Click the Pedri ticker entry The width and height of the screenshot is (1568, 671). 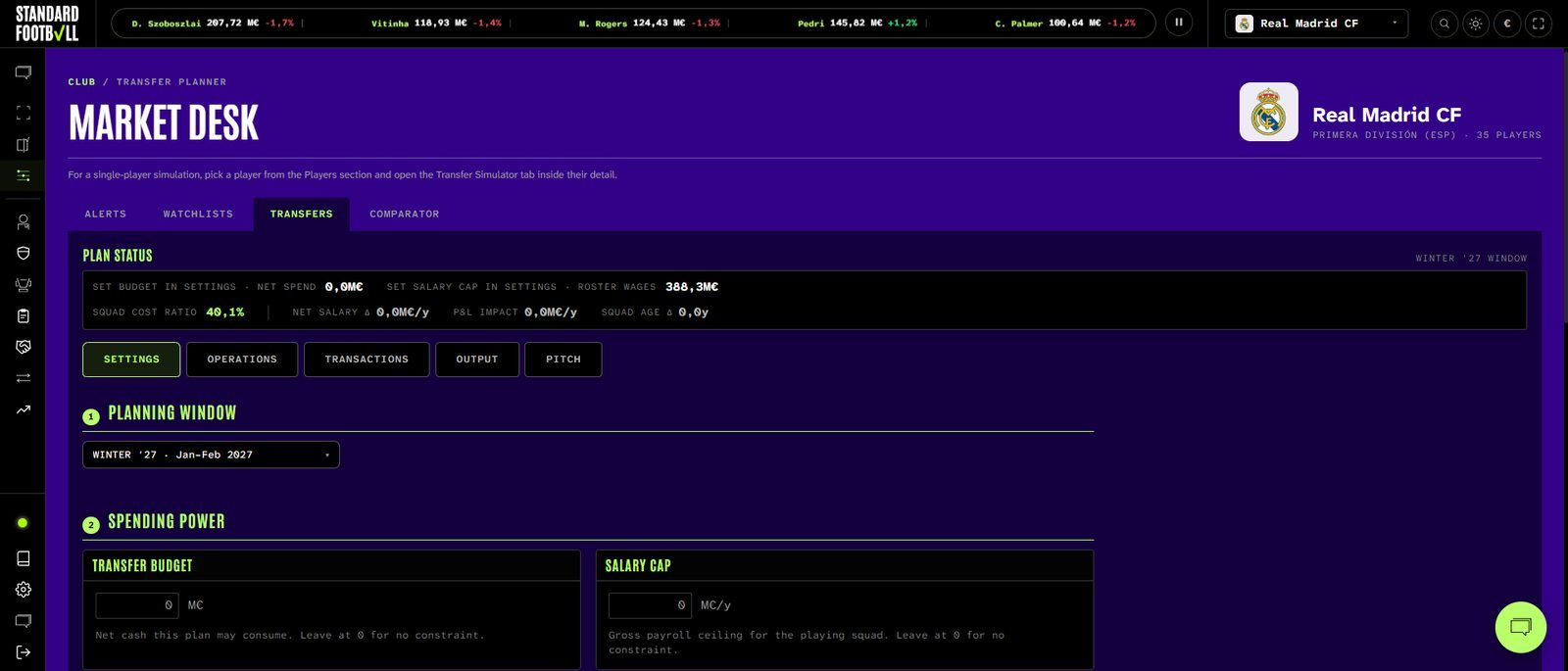point(857,24)
